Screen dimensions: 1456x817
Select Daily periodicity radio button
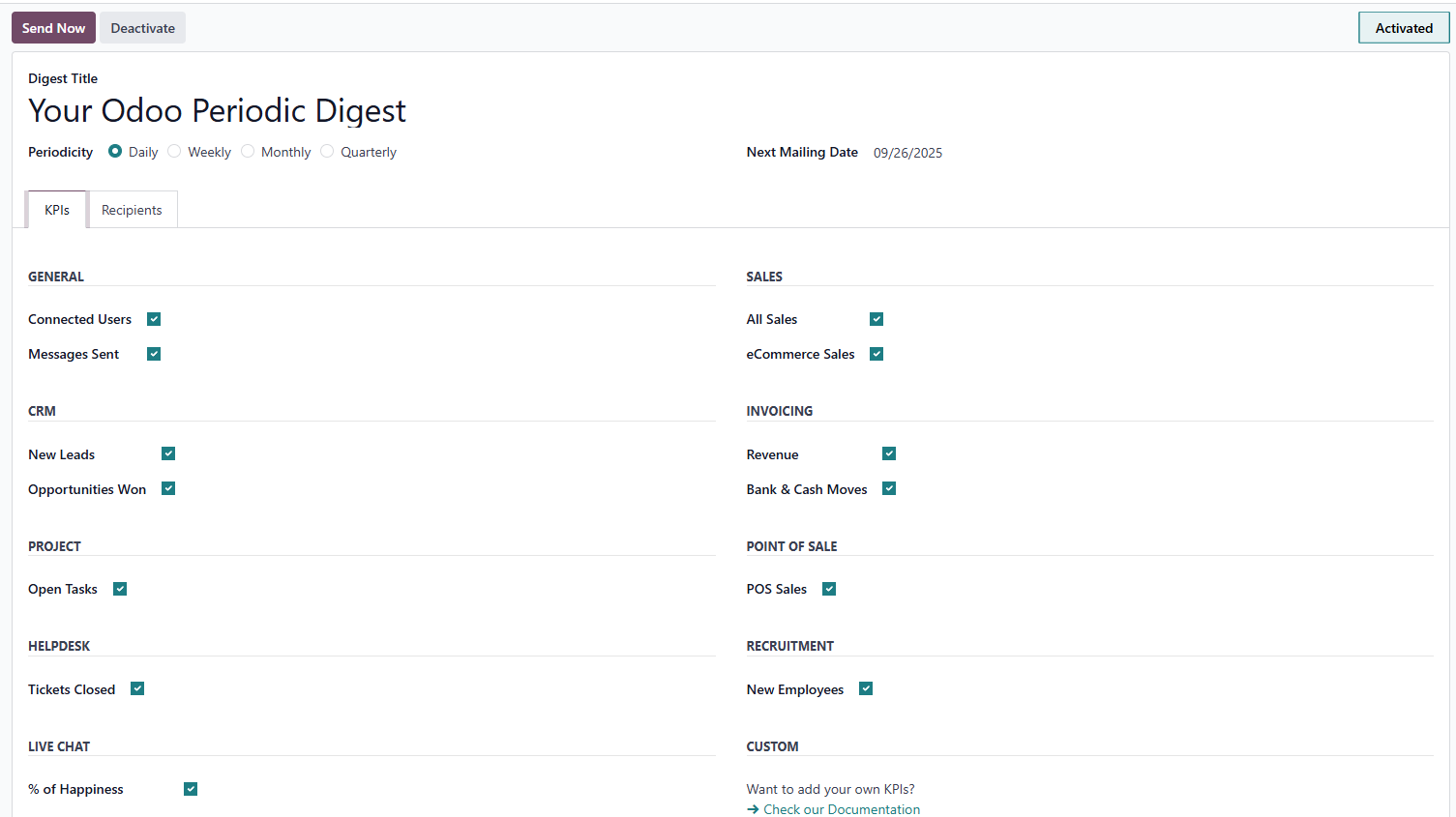[115, 152]
